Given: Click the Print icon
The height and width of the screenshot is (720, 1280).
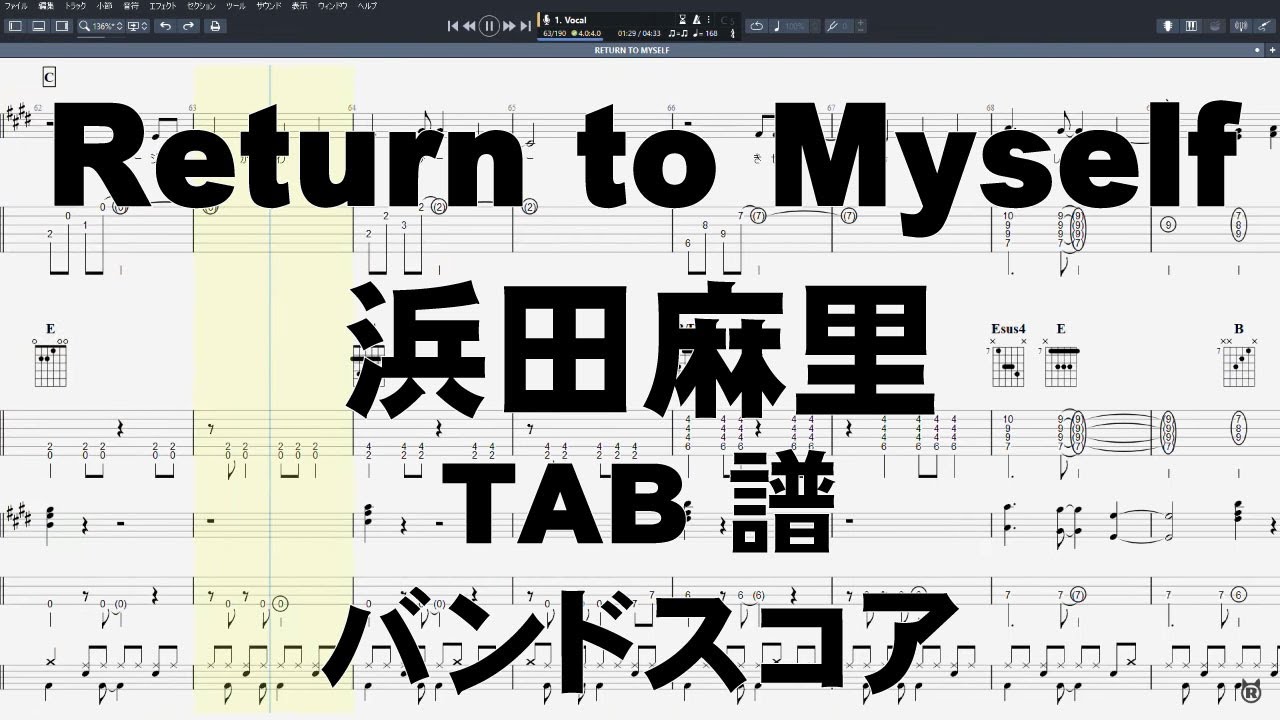Looking at the screenshot, I should click(x=214, y=26).
